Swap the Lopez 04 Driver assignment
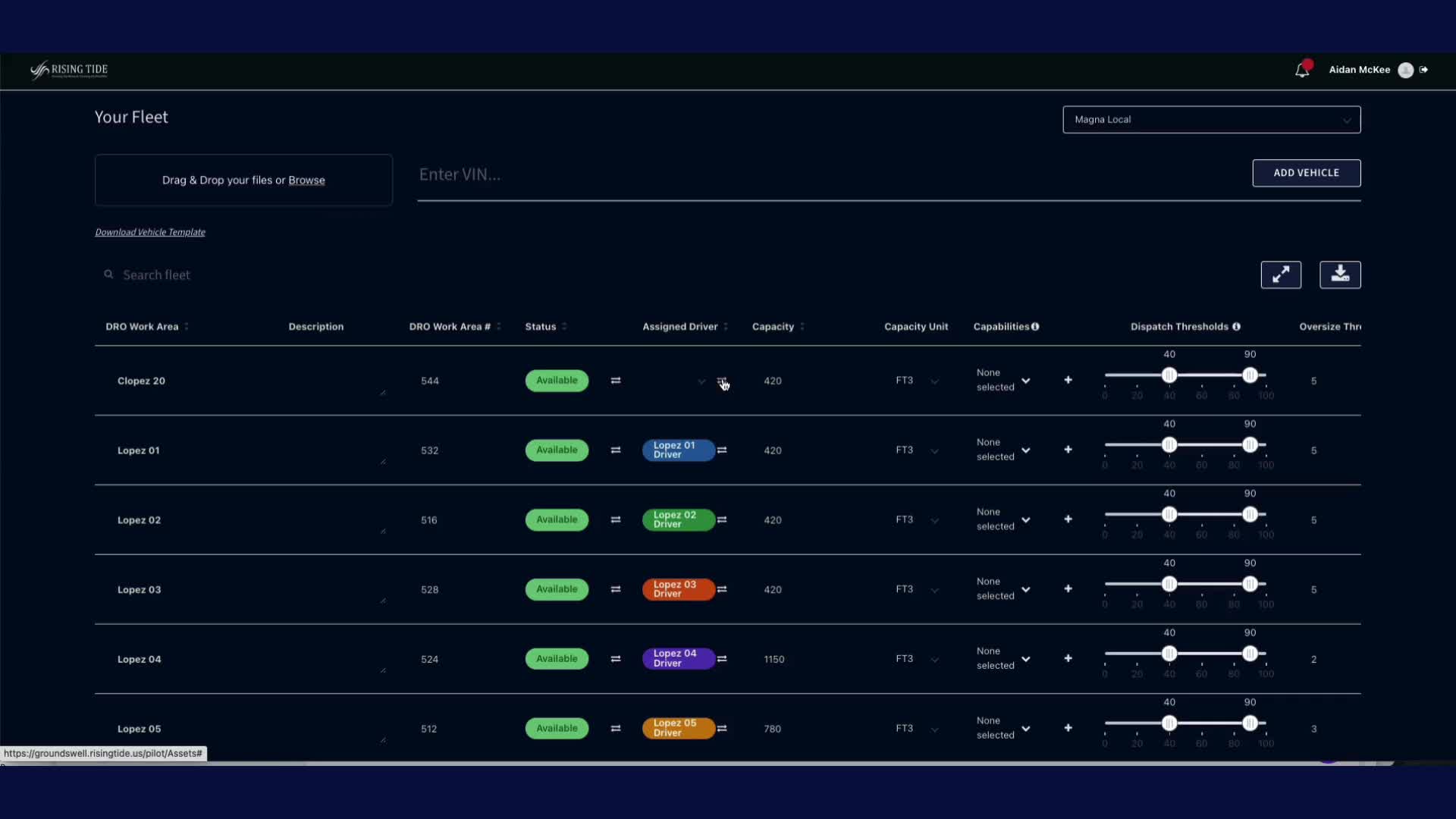1456x819 pixels. point(722,659)
